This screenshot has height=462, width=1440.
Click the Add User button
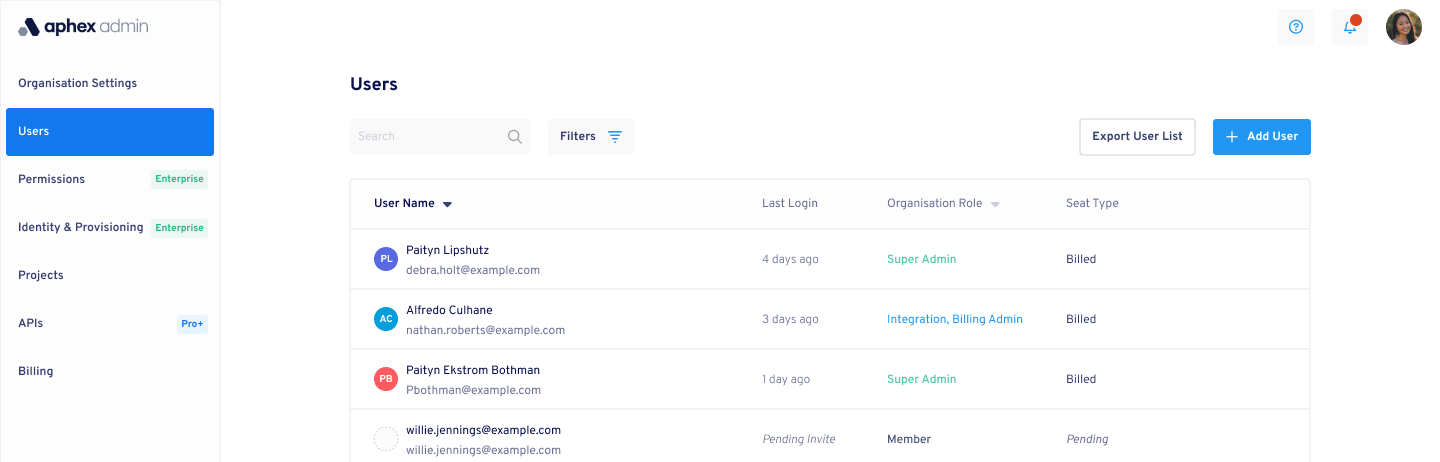tap(1261, 137)
